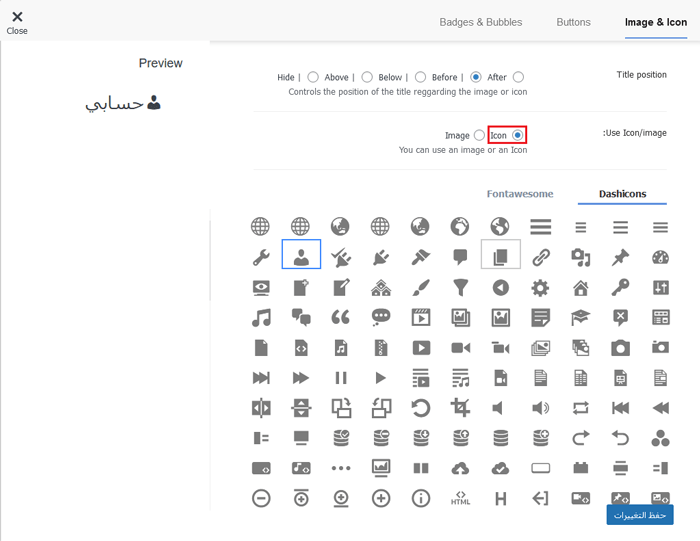Close the settings panel
This screenshot has height=541, width=700.
click(x=17, y=22)
